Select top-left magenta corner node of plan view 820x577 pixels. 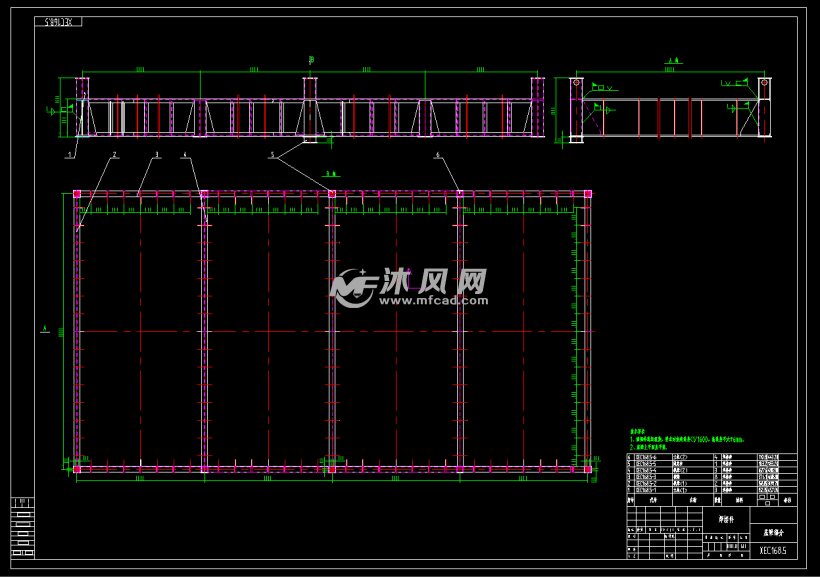pyautogui.click(x=77, y=194)
